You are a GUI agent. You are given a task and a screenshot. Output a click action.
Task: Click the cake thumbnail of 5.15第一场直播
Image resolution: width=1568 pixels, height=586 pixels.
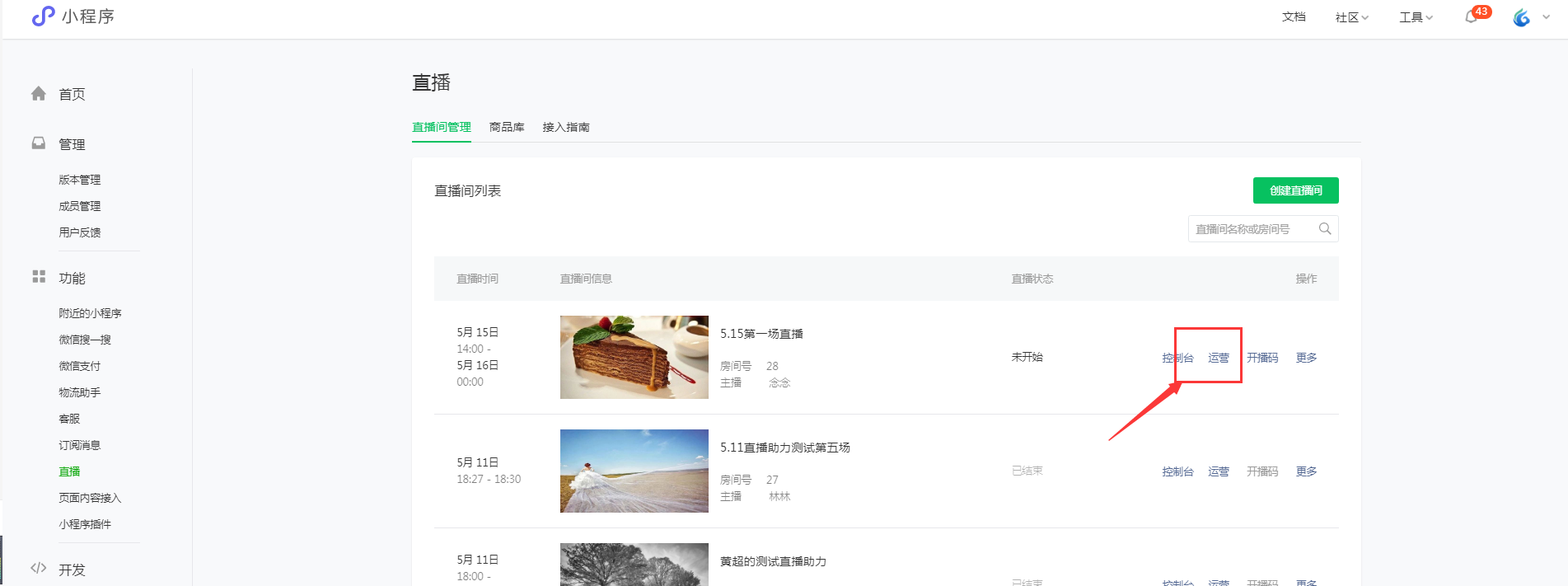pyautogui.click(x=634, y=357)
